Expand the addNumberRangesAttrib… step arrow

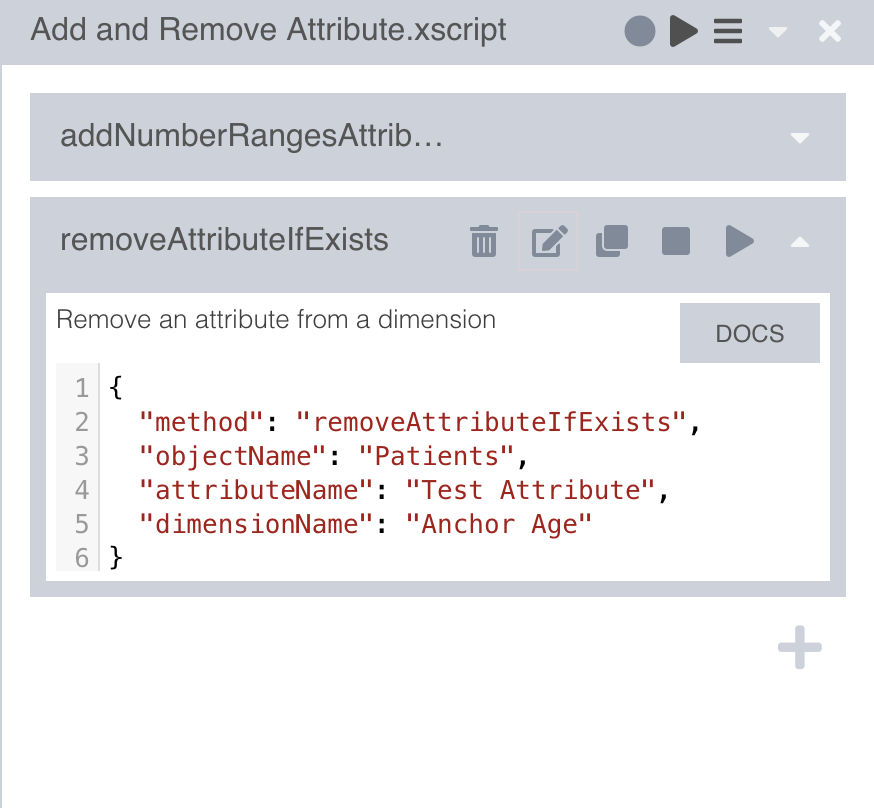click(x=799, y=138)
